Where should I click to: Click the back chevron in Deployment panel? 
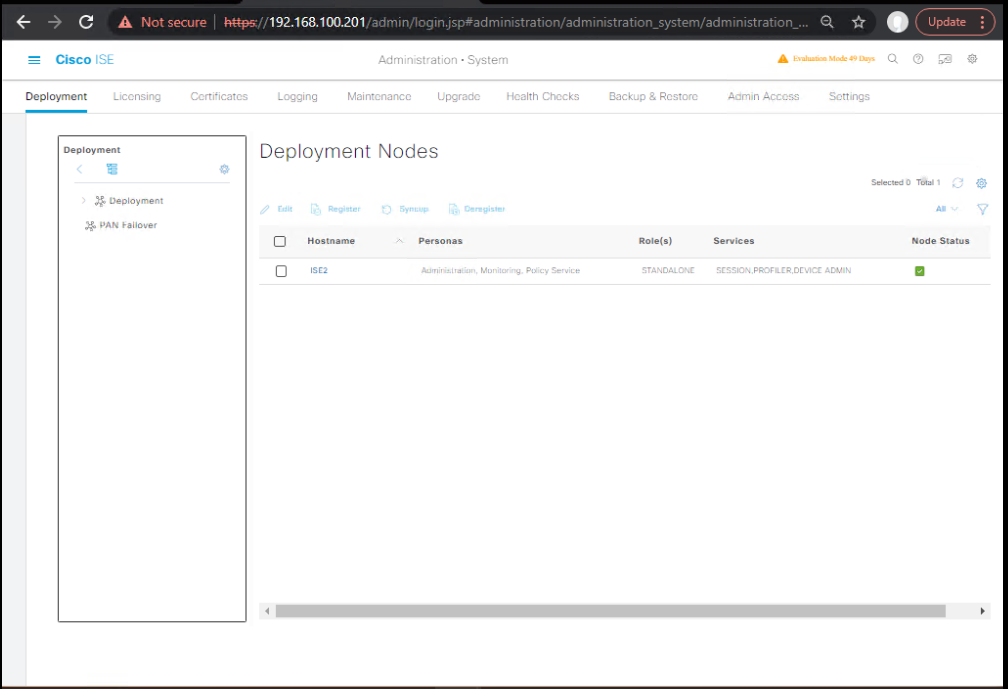pos(79,169)
